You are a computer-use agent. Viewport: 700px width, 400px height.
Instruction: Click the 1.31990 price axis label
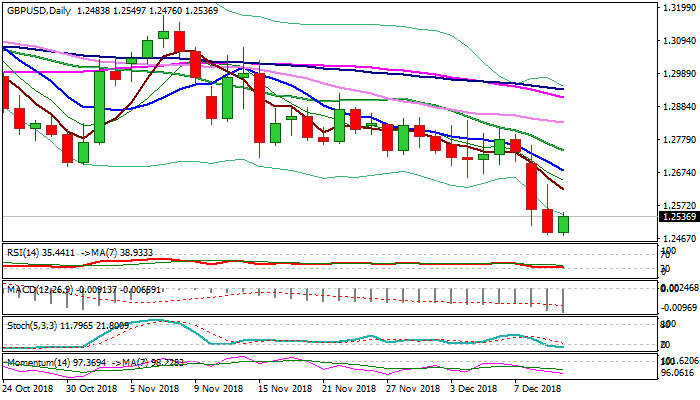pyautogui.click(x=679, y=9)
